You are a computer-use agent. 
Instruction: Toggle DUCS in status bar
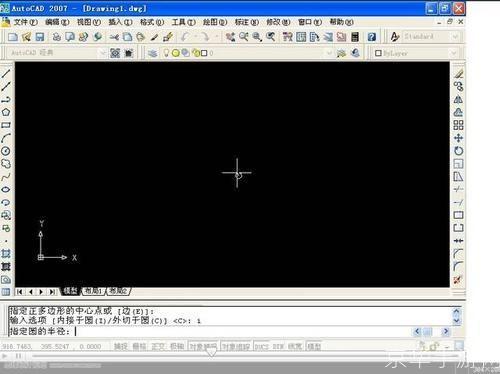coord(262,347)
